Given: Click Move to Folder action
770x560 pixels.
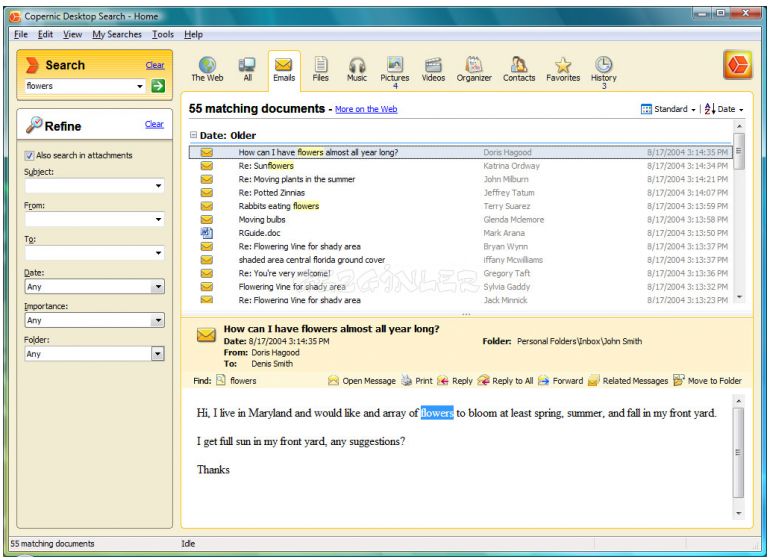Looking at the screenshot, I should (707, 381).
